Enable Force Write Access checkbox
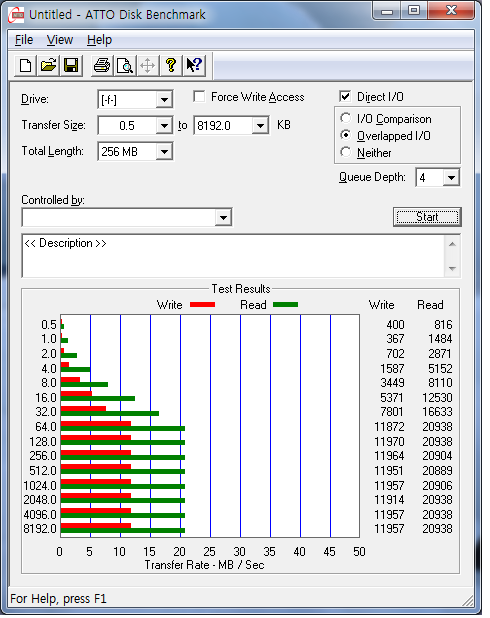This screenshot has width=490, height=618. (199, 97)
